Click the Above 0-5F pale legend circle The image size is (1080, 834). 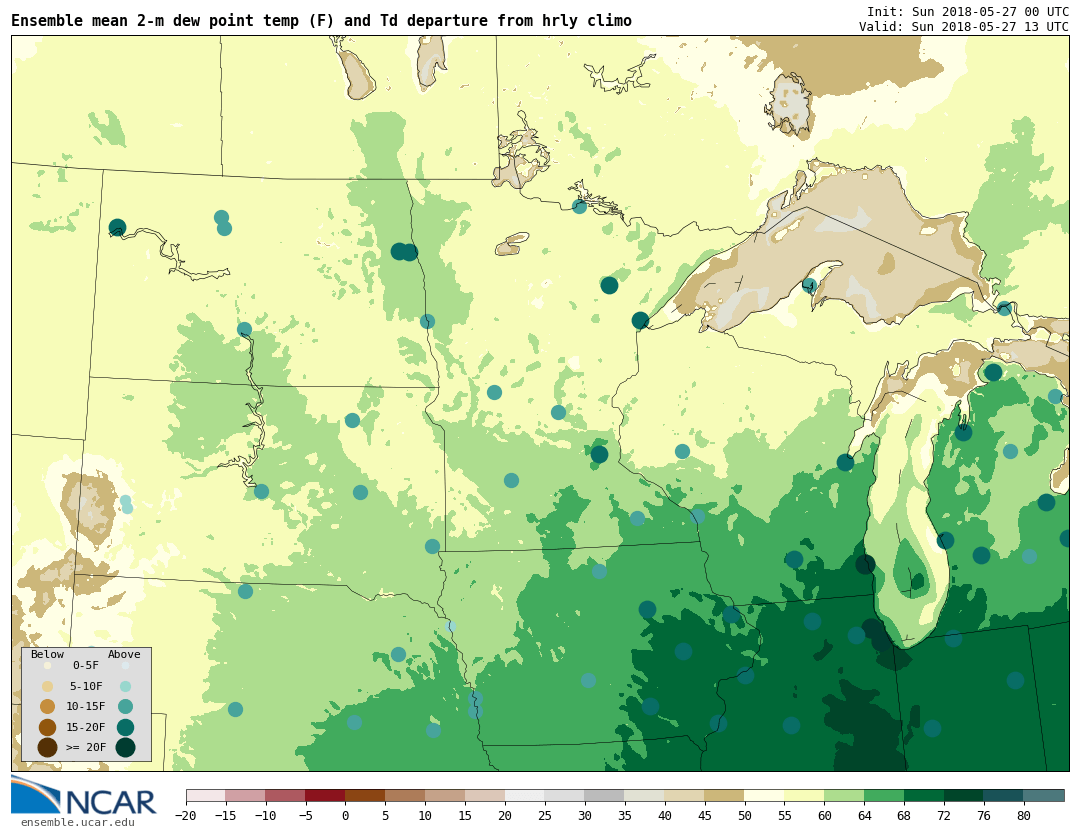pos(125,666)
